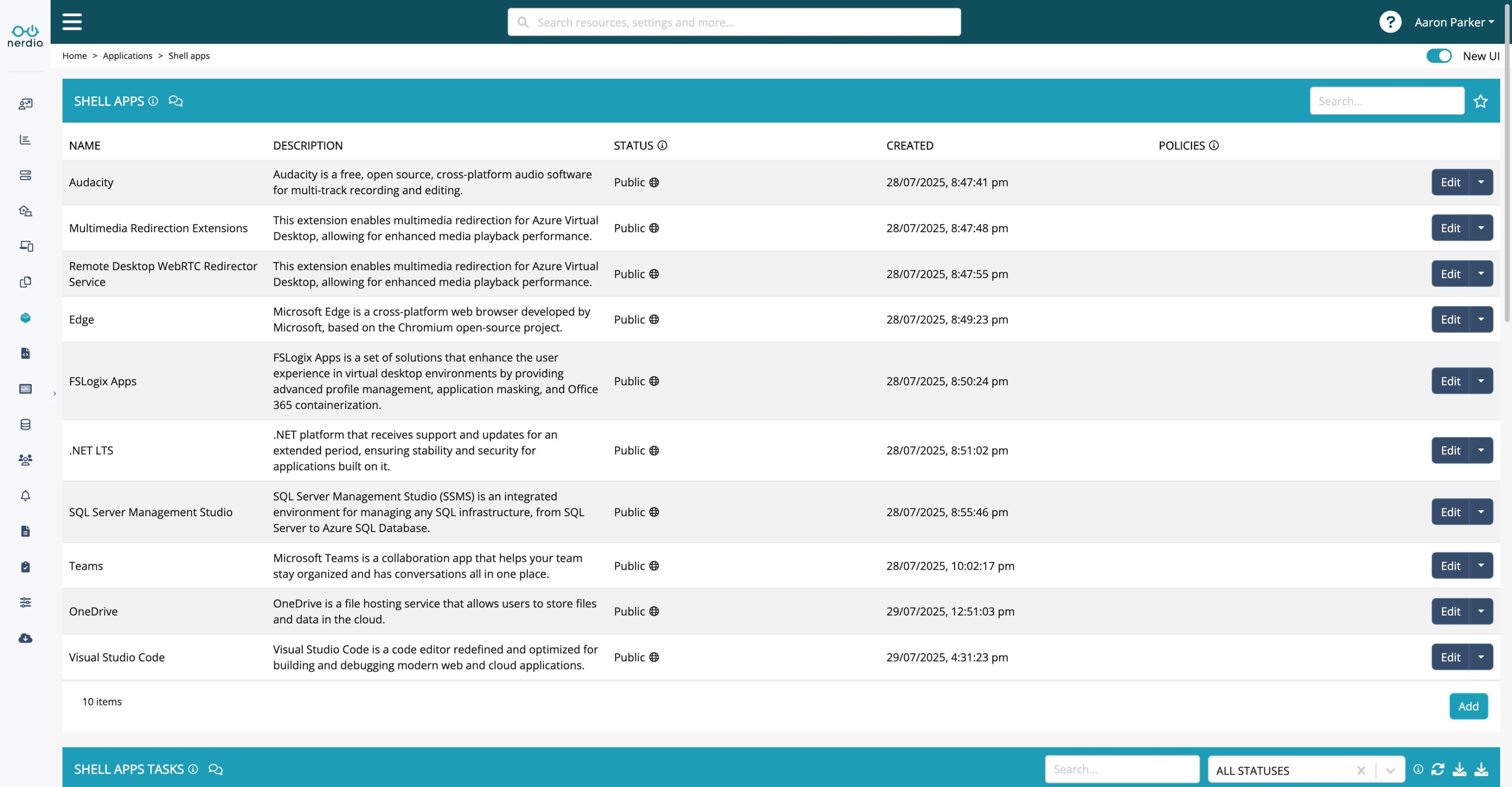Open the Visual Studio Code Edit dropdown arrow
Viewport: 1512px width, 787px height.
(1481, 657)
